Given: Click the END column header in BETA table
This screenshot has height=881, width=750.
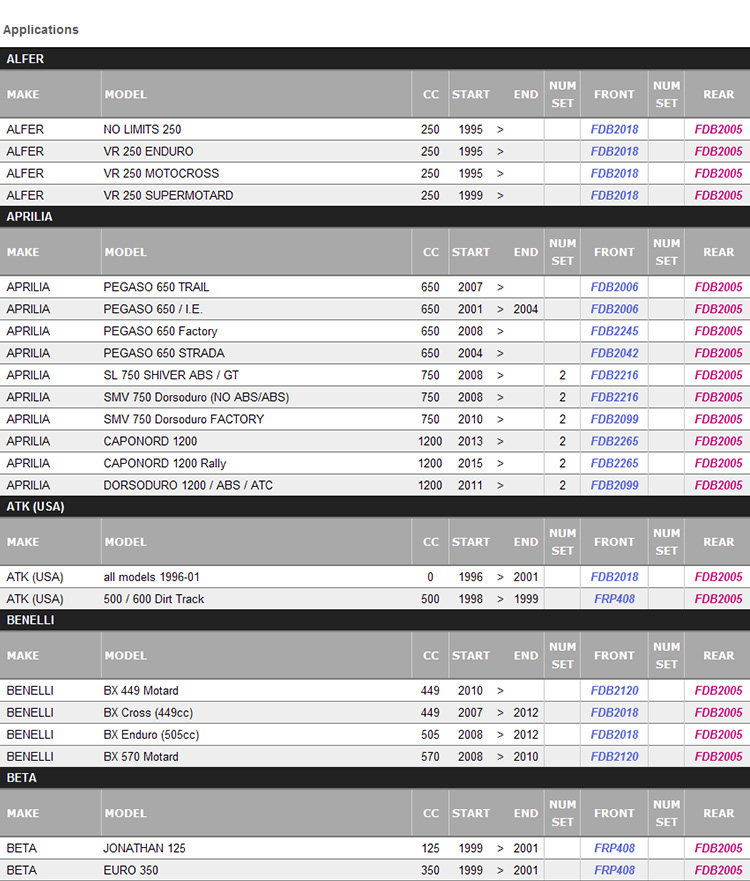Looking at the screenshot, I should click(525, 814).
